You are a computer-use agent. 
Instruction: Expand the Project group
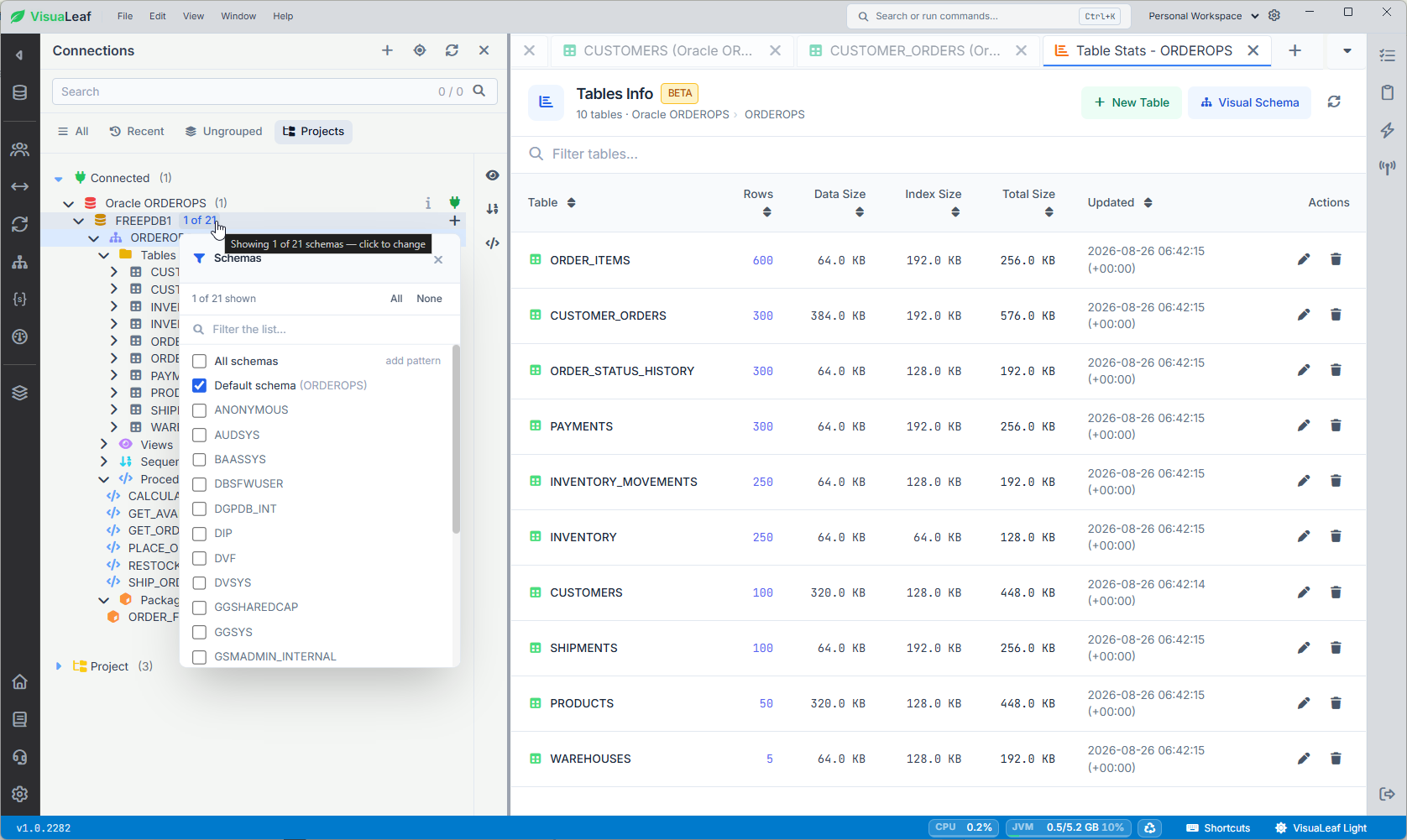point(58,666)
